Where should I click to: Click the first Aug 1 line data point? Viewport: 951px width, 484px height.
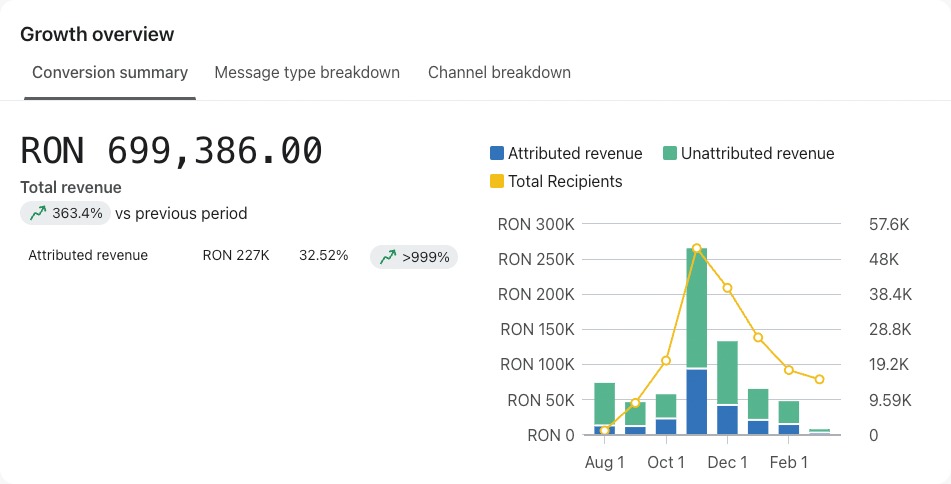[604, 431]
